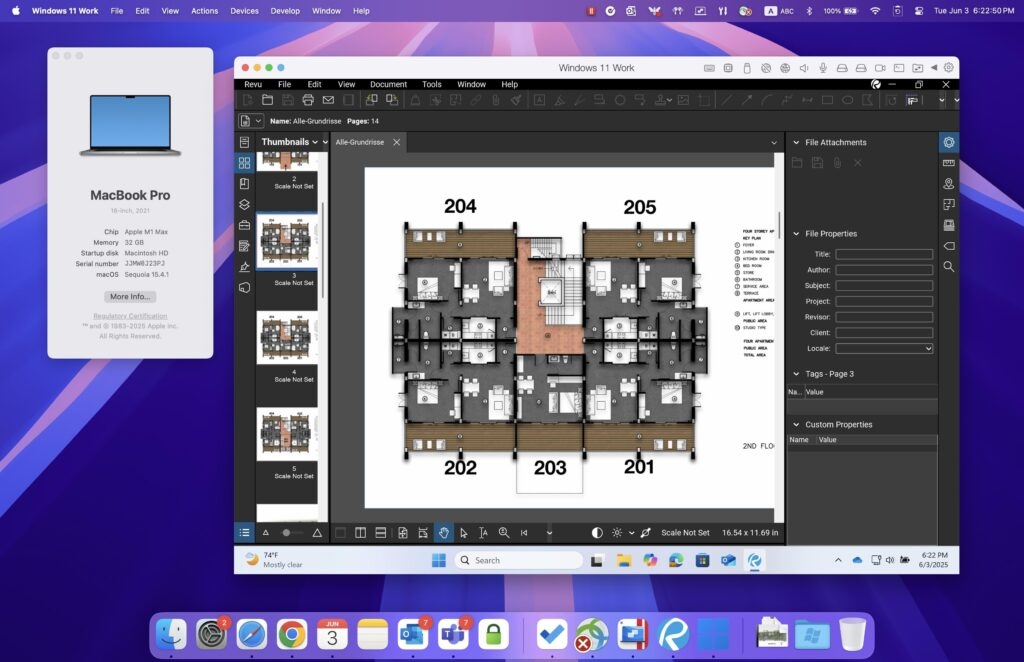This screenshot has height=662, width=1024.
Task: Toggle the dark/light page contrast mode
Action: coord(596,533)
